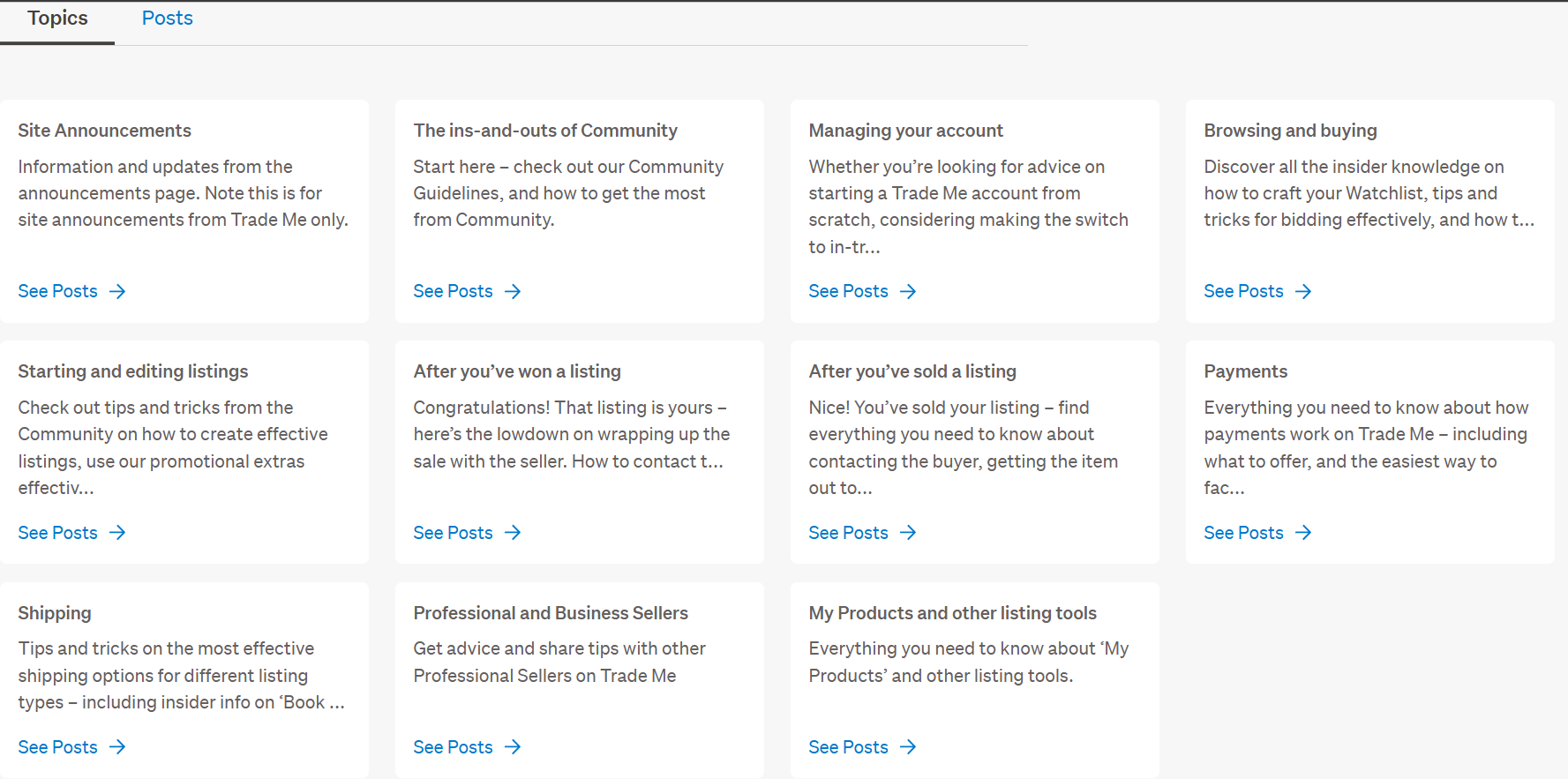The image size is (1568, 779).
Task: Open See Posts for After you've sold a listing
Action: click(x=848, y=533)
